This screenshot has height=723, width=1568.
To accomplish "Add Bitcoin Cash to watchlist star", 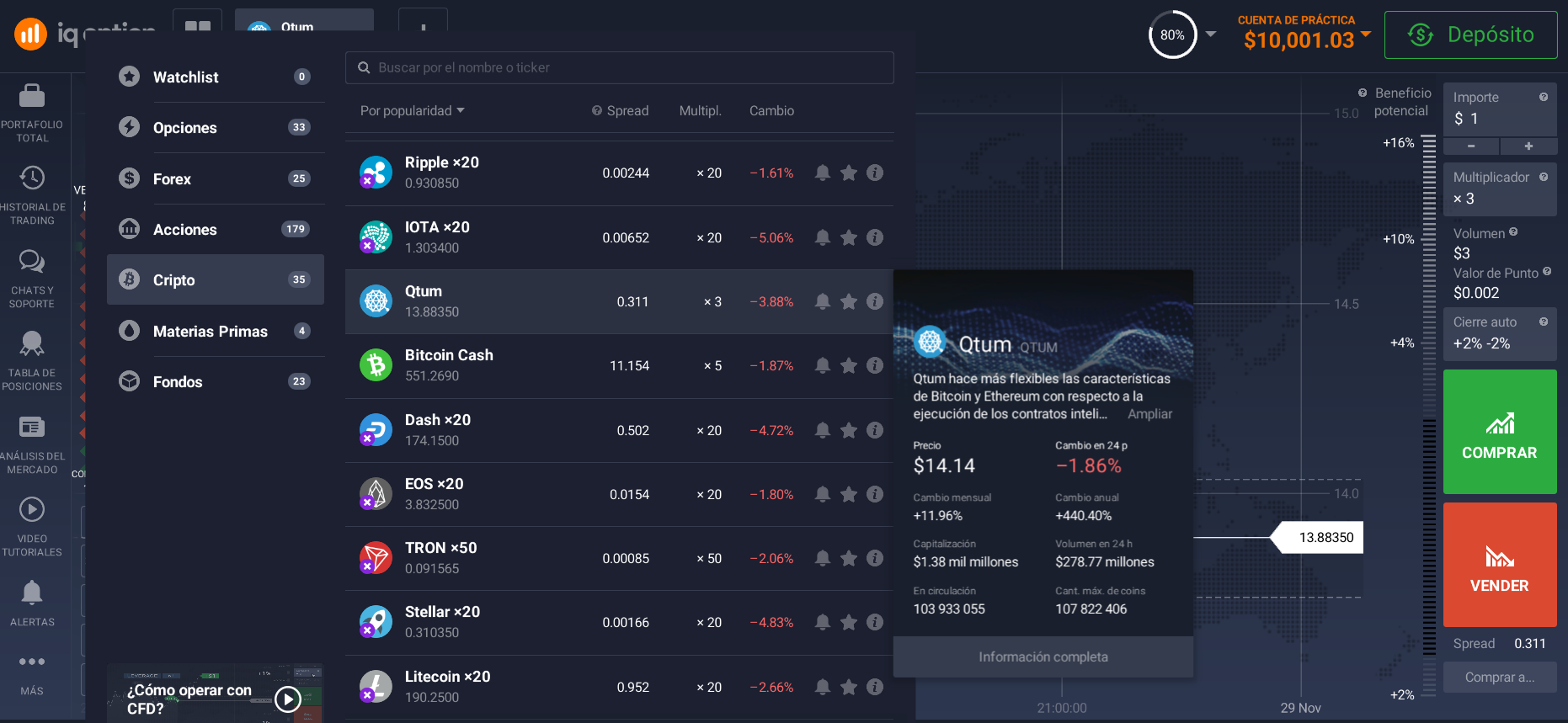I will coord(849,365).
